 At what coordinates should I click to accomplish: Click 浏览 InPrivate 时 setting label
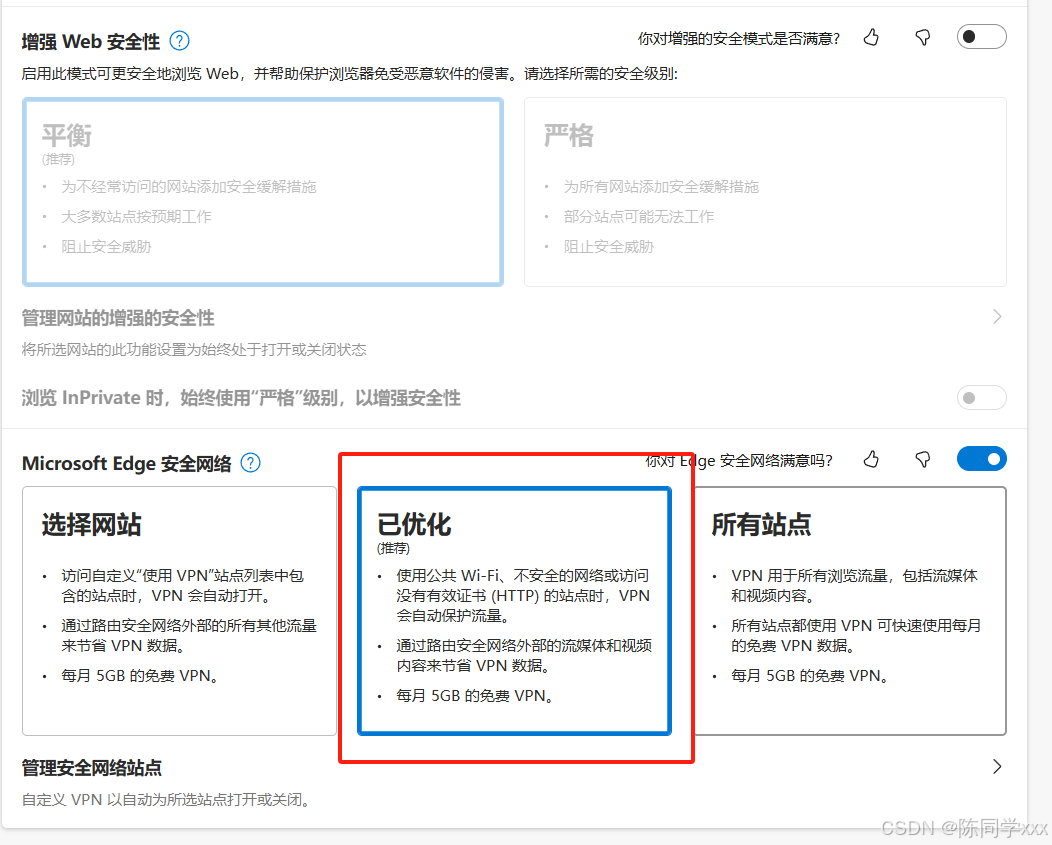241,398
